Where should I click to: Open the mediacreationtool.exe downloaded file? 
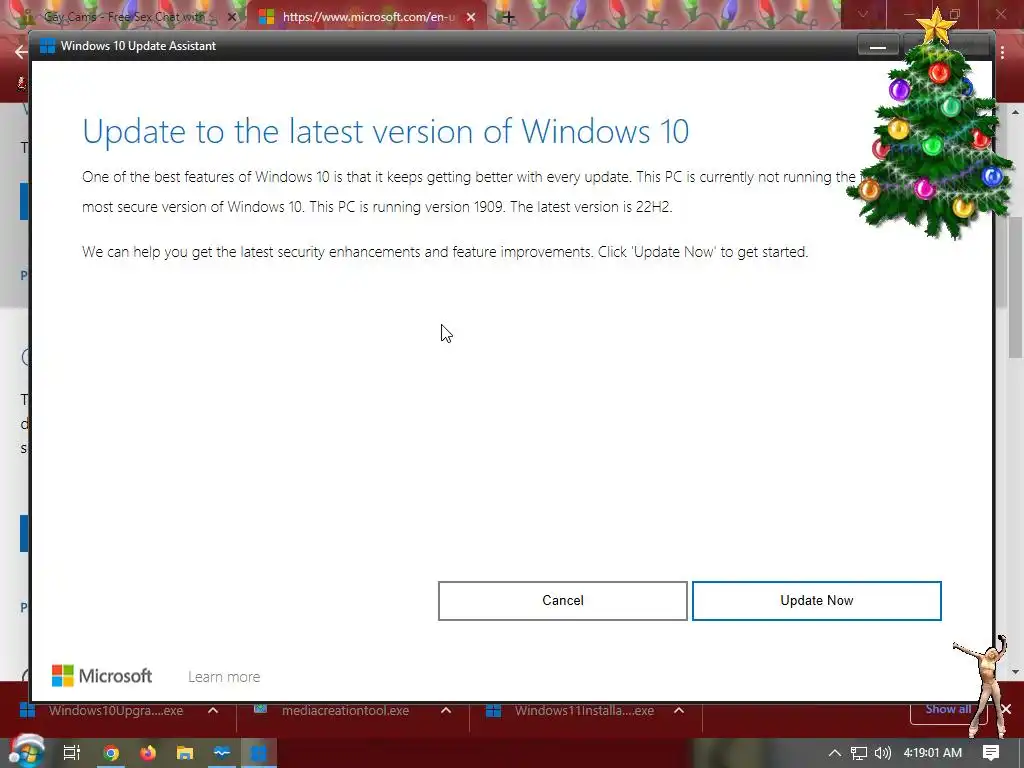click(345, 711)
